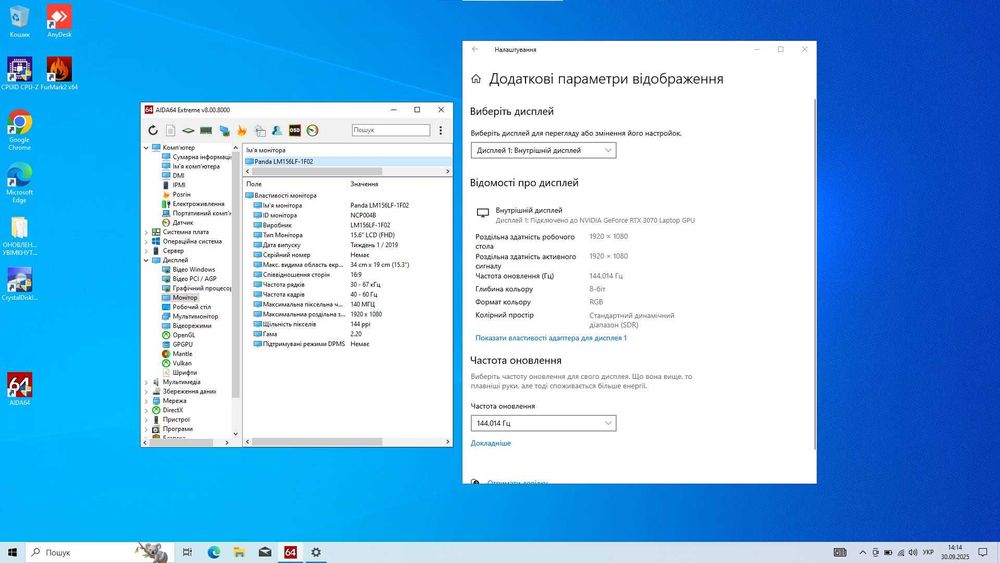Expand the DirectX tree node
This screenshot has height=563, width=1000.
pyautogui.click(x=146, y=410)
